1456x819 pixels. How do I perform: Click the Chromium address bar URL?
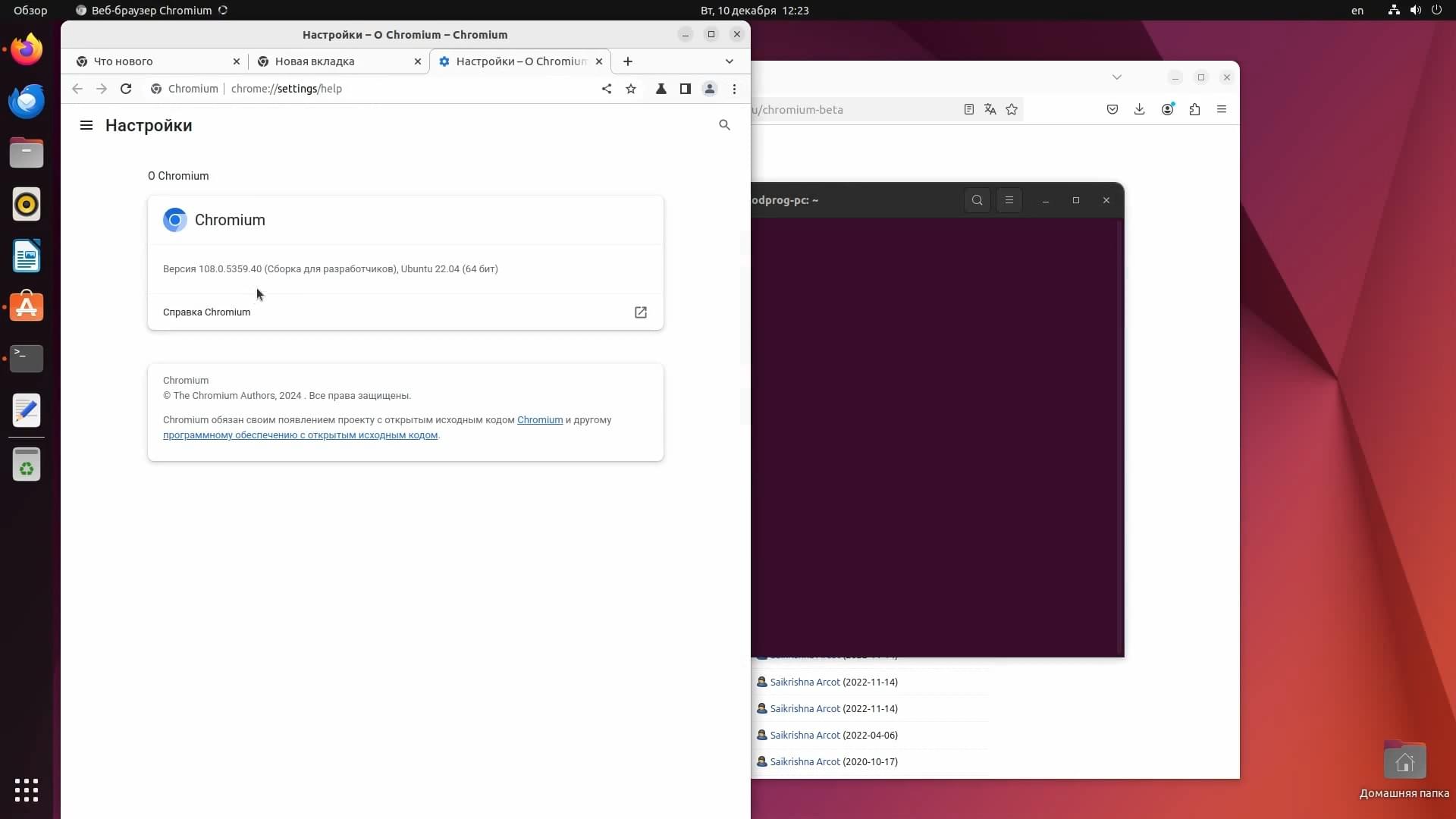click(x=287, y=89)
